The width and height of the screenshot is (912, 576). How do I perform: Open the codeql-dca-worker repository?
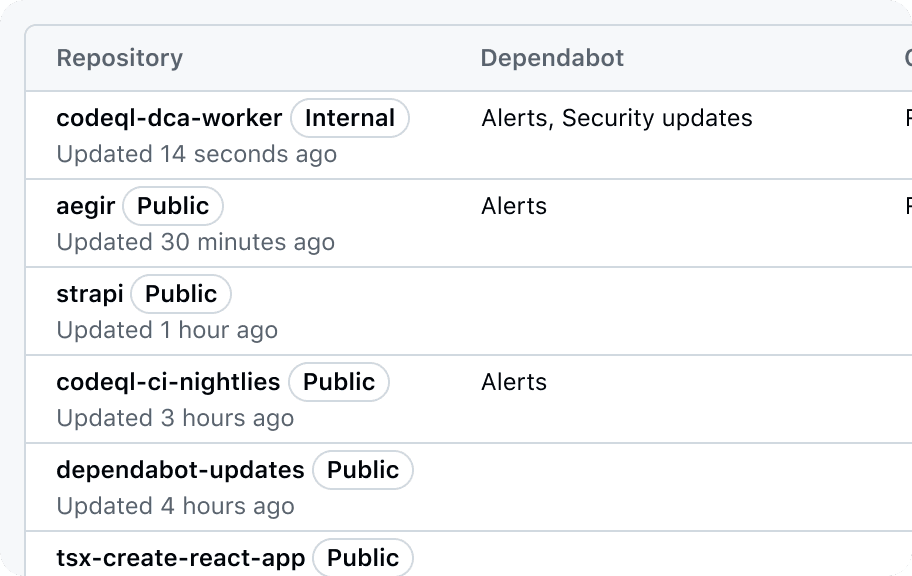[x=169, y=118]
